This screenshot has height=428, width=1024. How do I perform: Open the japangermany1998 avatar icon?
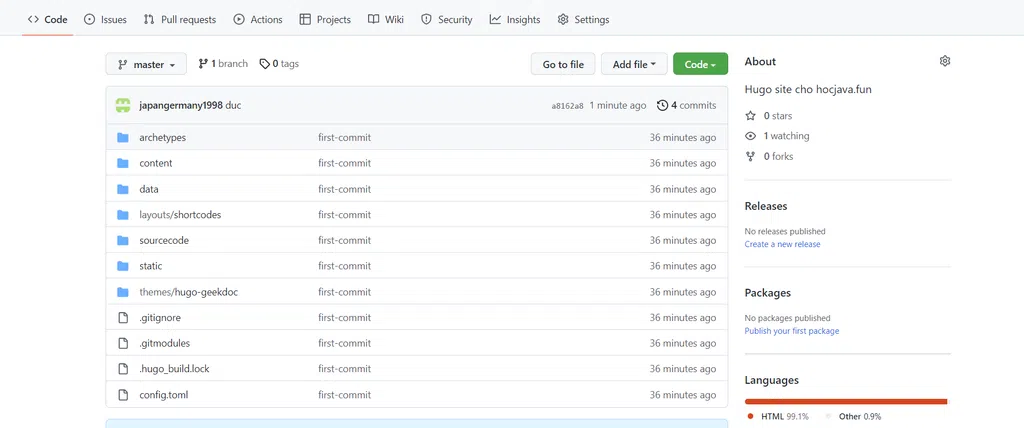coord(123,105)
